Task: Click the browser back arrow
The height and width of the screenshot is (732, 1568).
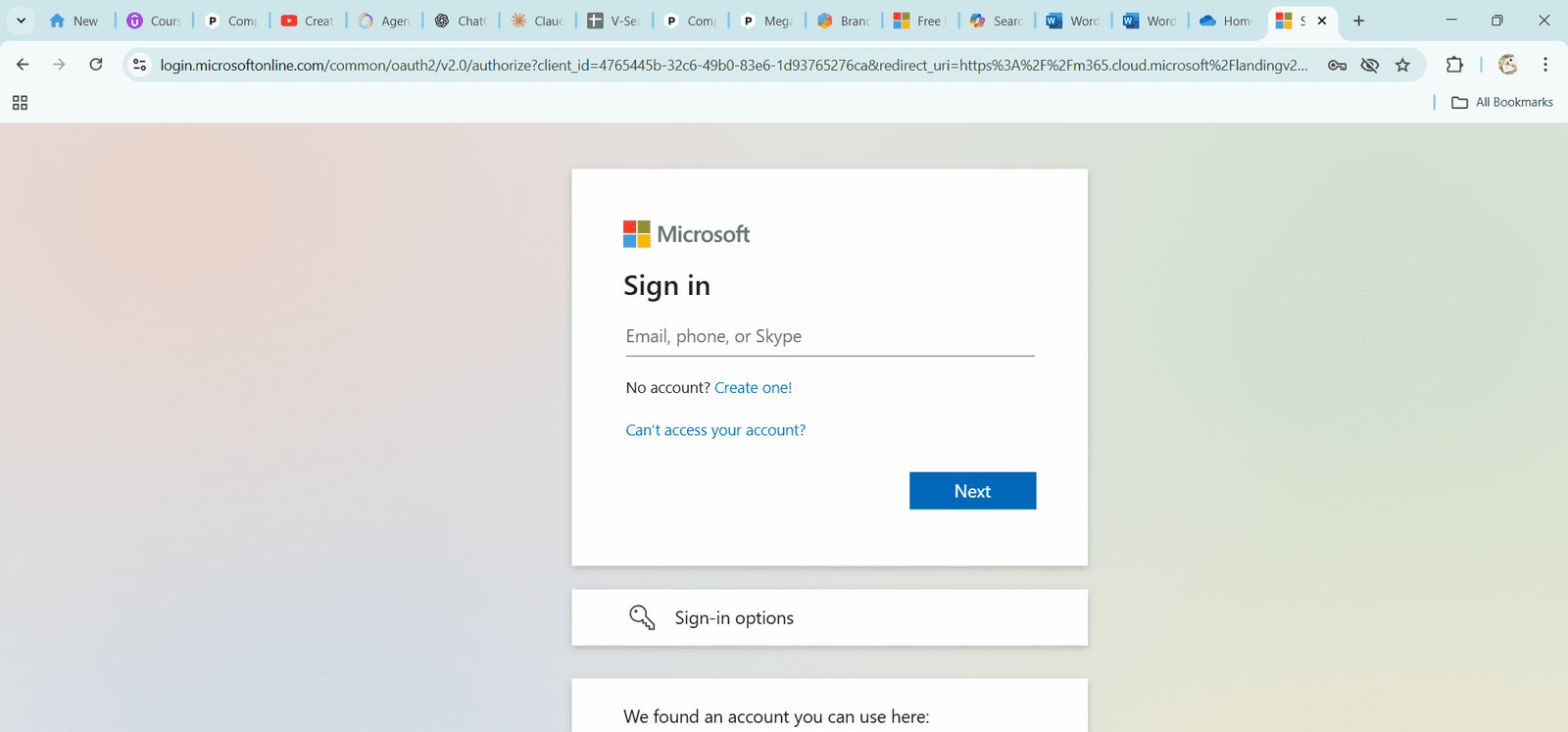Action: (x=23, y=65)
